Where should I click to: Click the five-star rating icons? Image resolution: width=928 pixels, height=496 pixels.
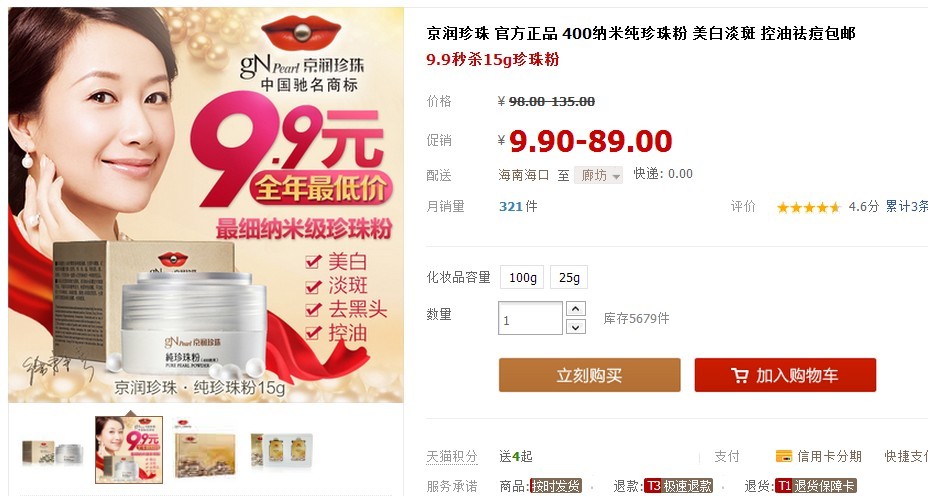[808, 207]
